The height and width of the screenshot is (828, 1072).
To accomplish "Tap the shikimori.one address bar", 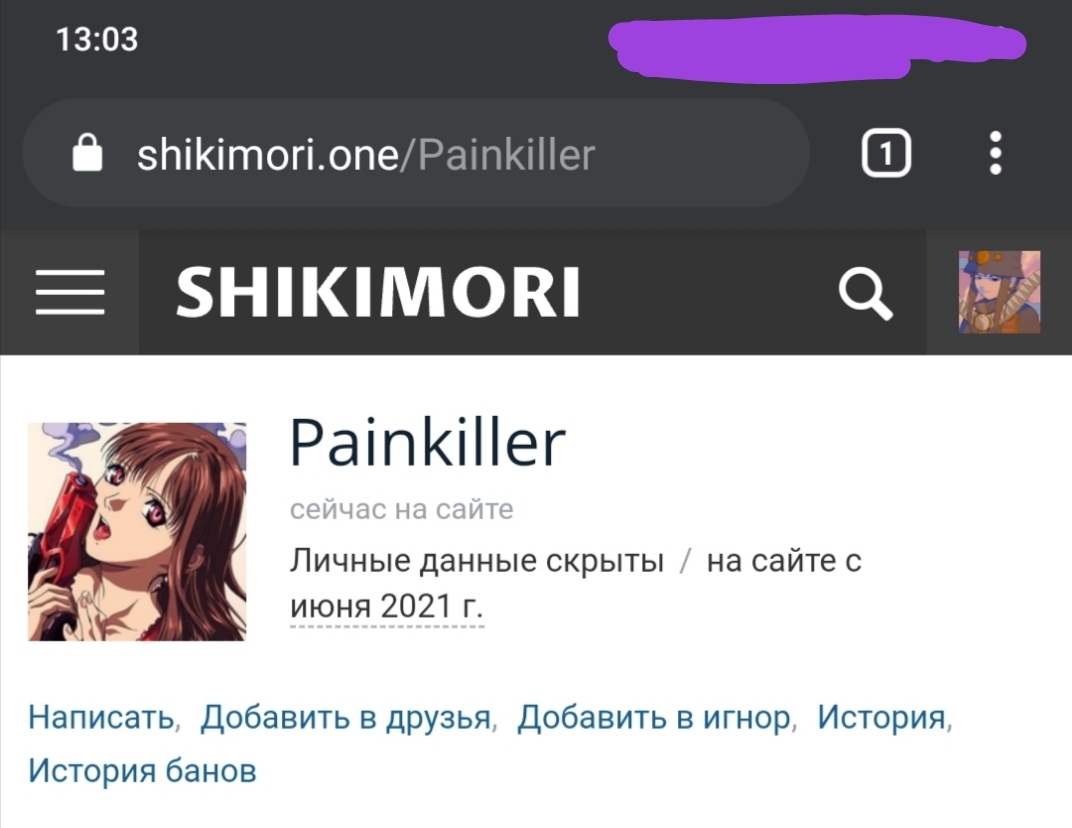I will tap(416, 153).
